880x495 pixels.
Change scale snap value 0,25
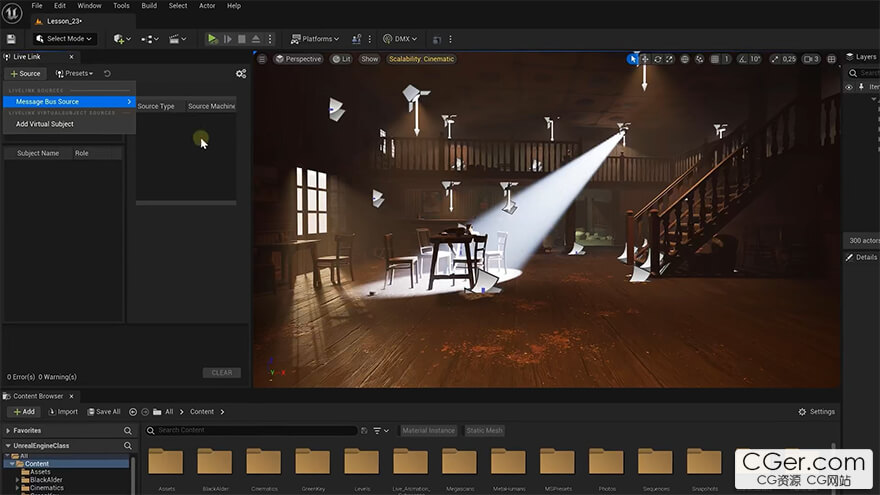pyautogui.click(x=789, y=59)
